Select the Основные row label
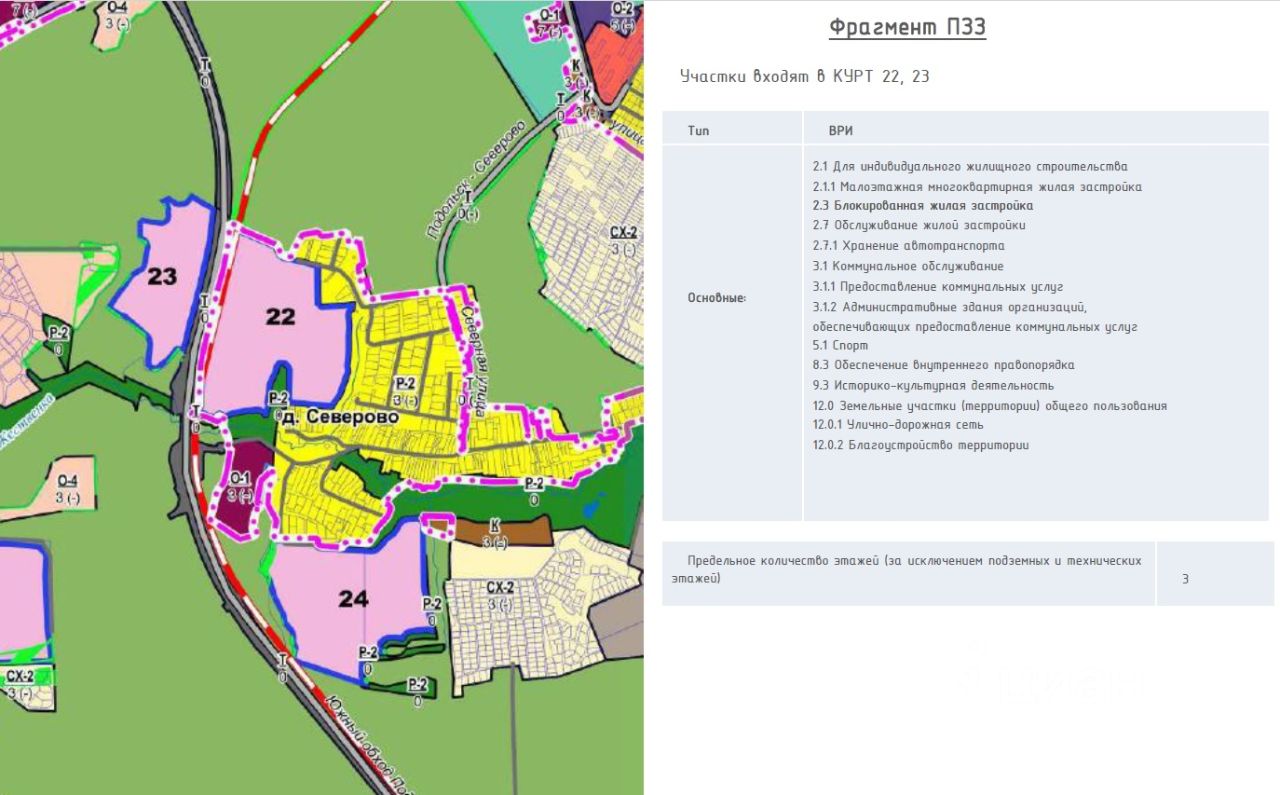This screenshot has height=795, width=1280. [x=716, y=298]
